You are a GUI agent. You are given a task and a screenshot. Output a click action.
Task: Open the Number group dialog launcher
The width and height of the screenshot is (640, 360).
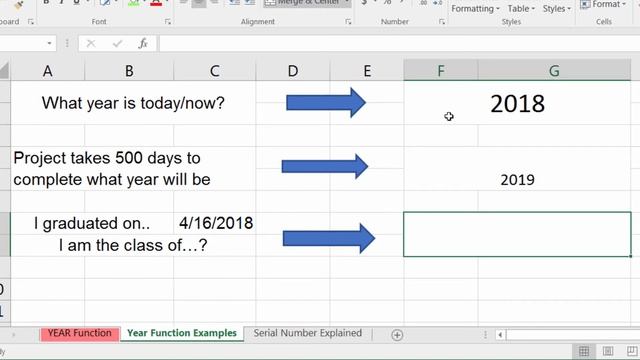tap(442, 22)
